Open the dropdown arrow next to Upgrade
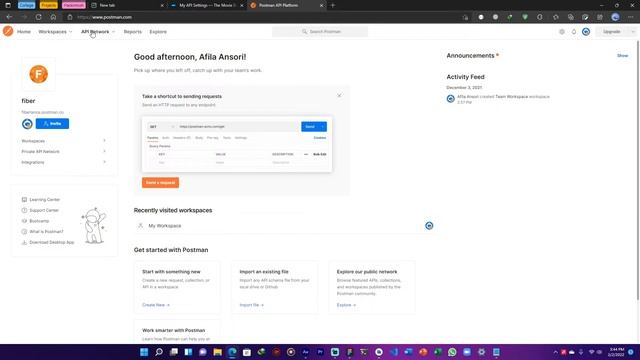The width and height of the screenshot is (640, 360). (633, 31)
